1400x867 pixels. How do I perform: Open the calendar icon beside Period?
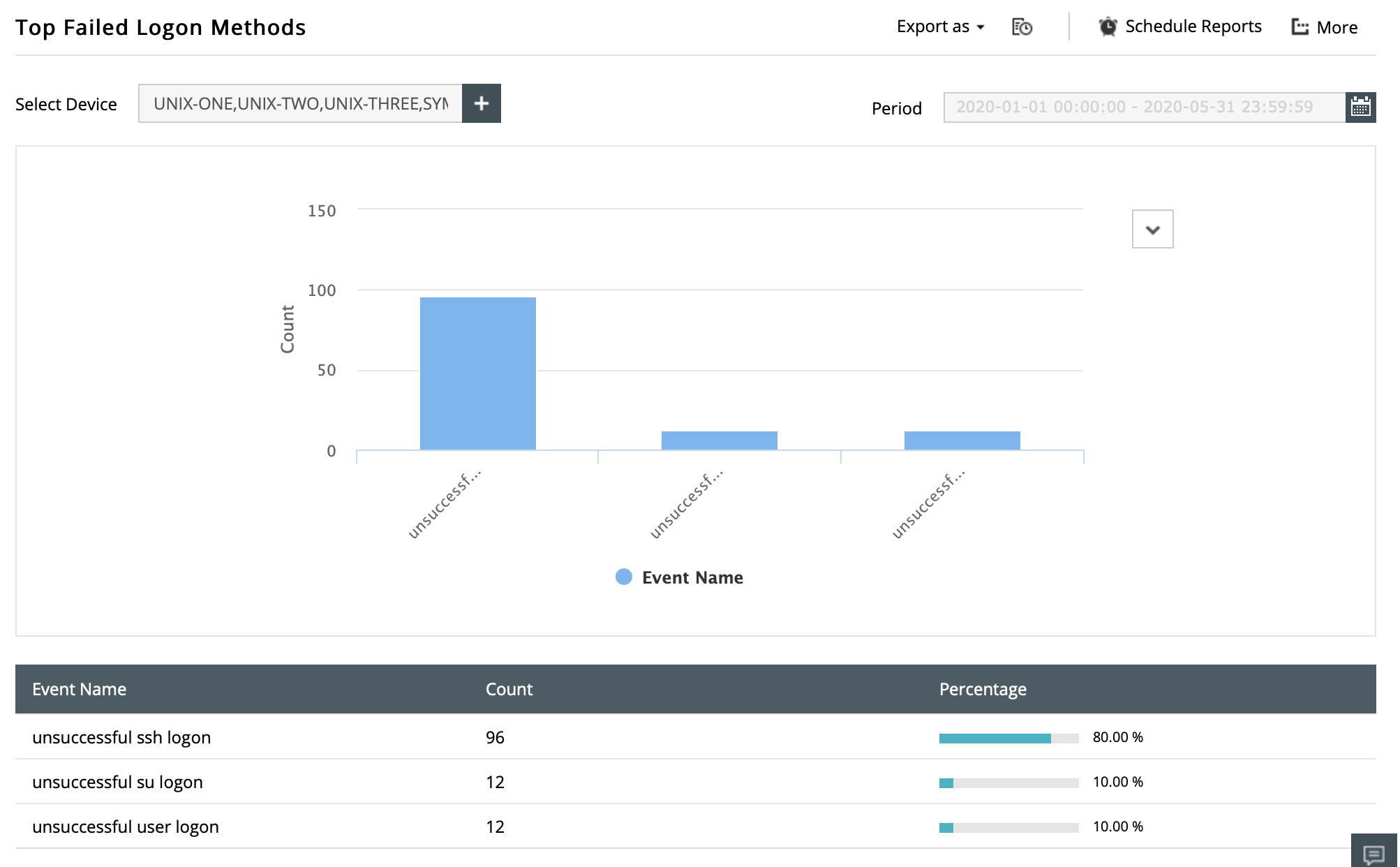point(1360,107)
